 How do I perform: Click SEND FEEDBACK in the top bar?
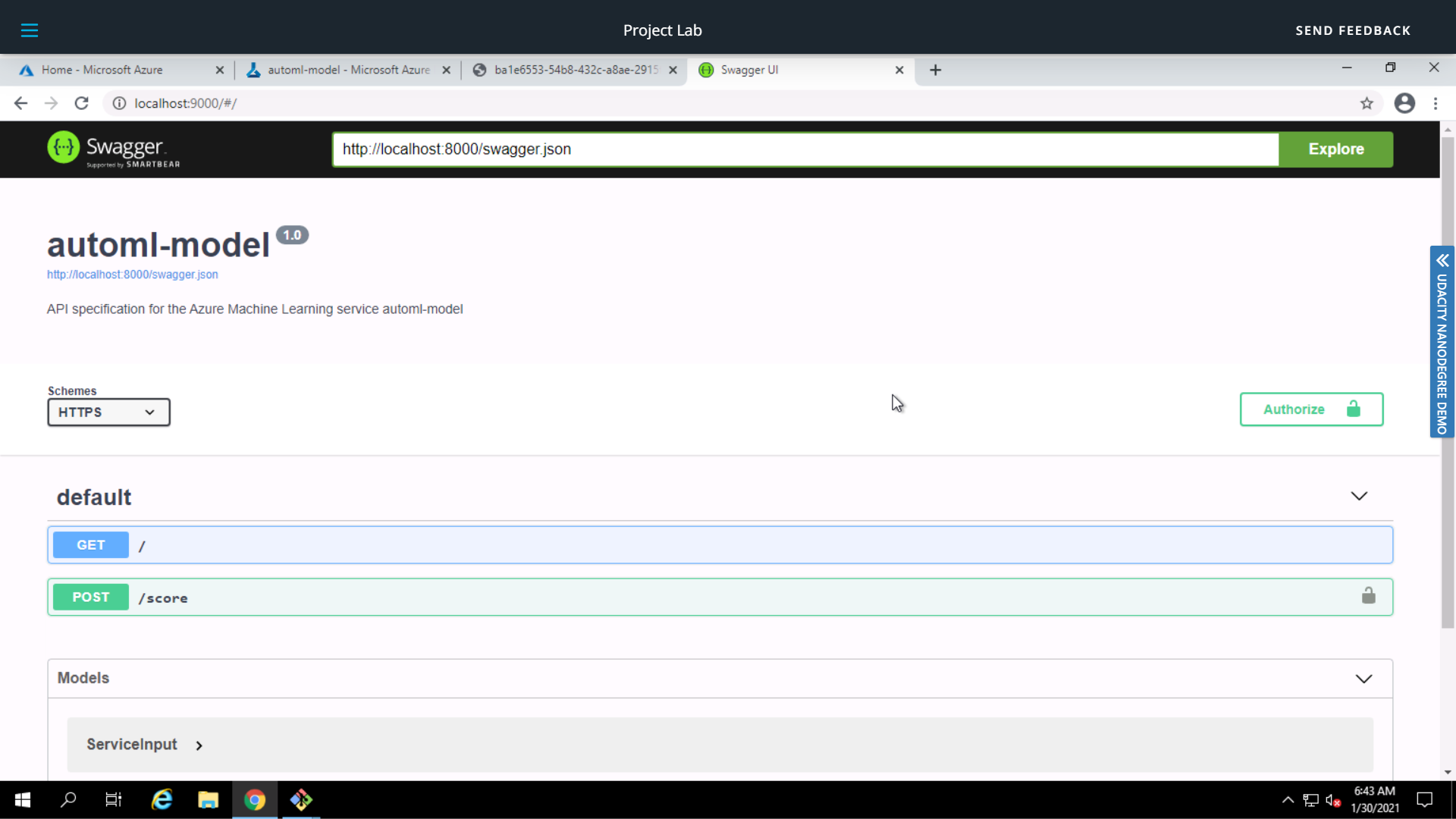point(1353,30)
